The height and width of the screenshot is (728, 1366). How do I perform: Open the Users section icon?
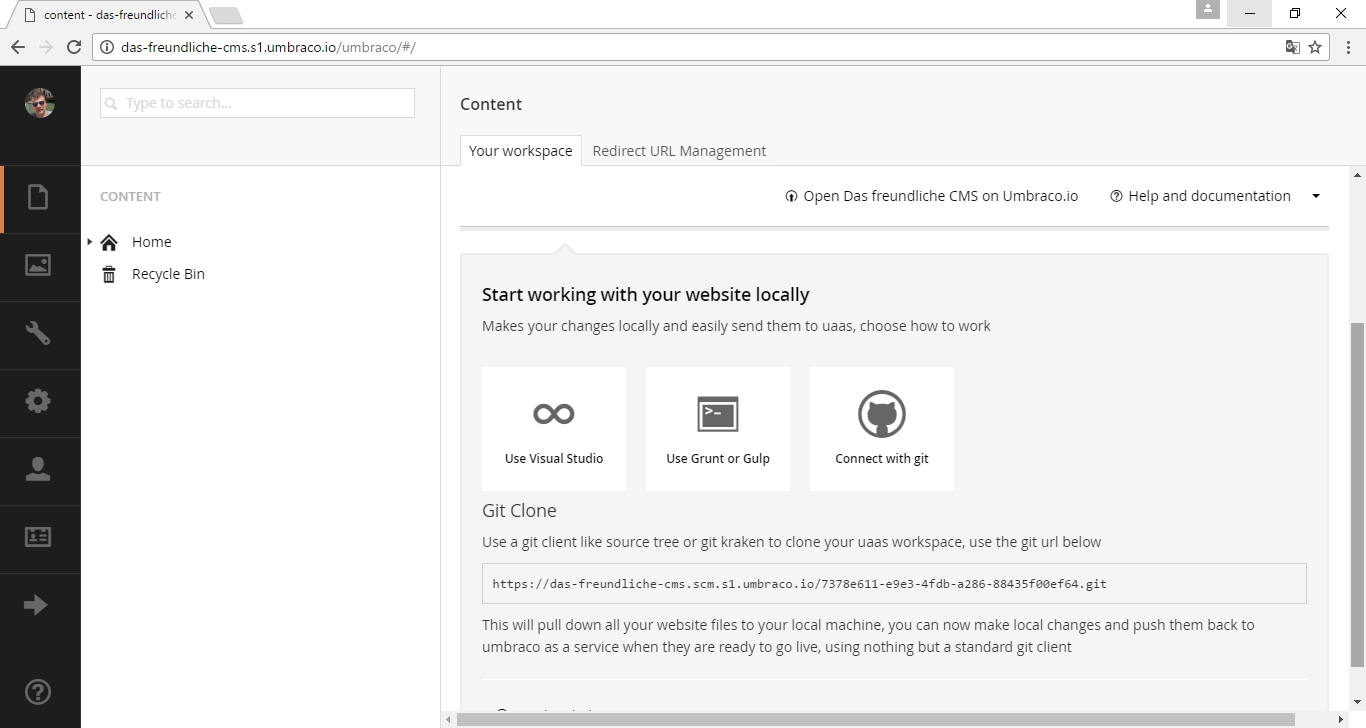[x=38, y=470]
